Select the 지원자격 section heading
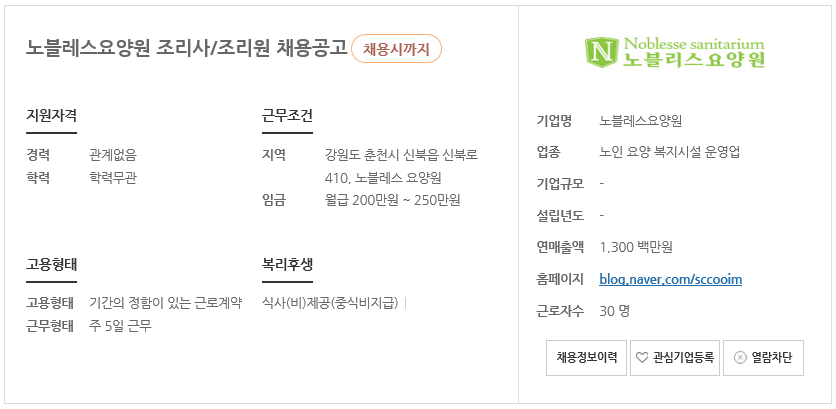Image resolution: width=836 pixels, height=409 pixels. coord(52,115)
